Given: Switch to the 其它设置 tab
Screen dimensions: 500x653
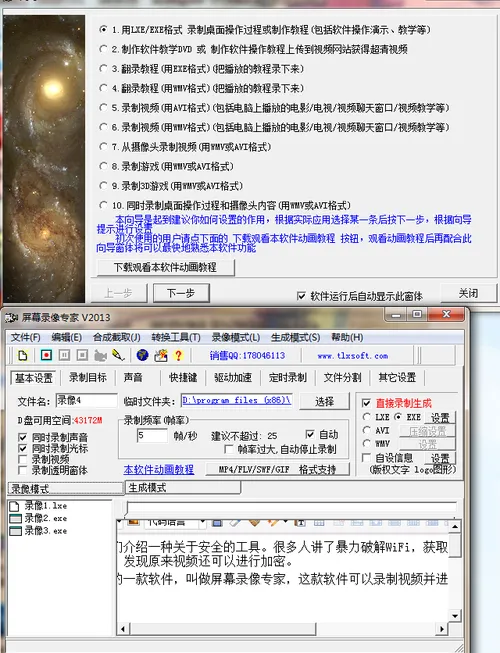Looking at the screenshot, I should pyautogui.click(x=397, y=377).
